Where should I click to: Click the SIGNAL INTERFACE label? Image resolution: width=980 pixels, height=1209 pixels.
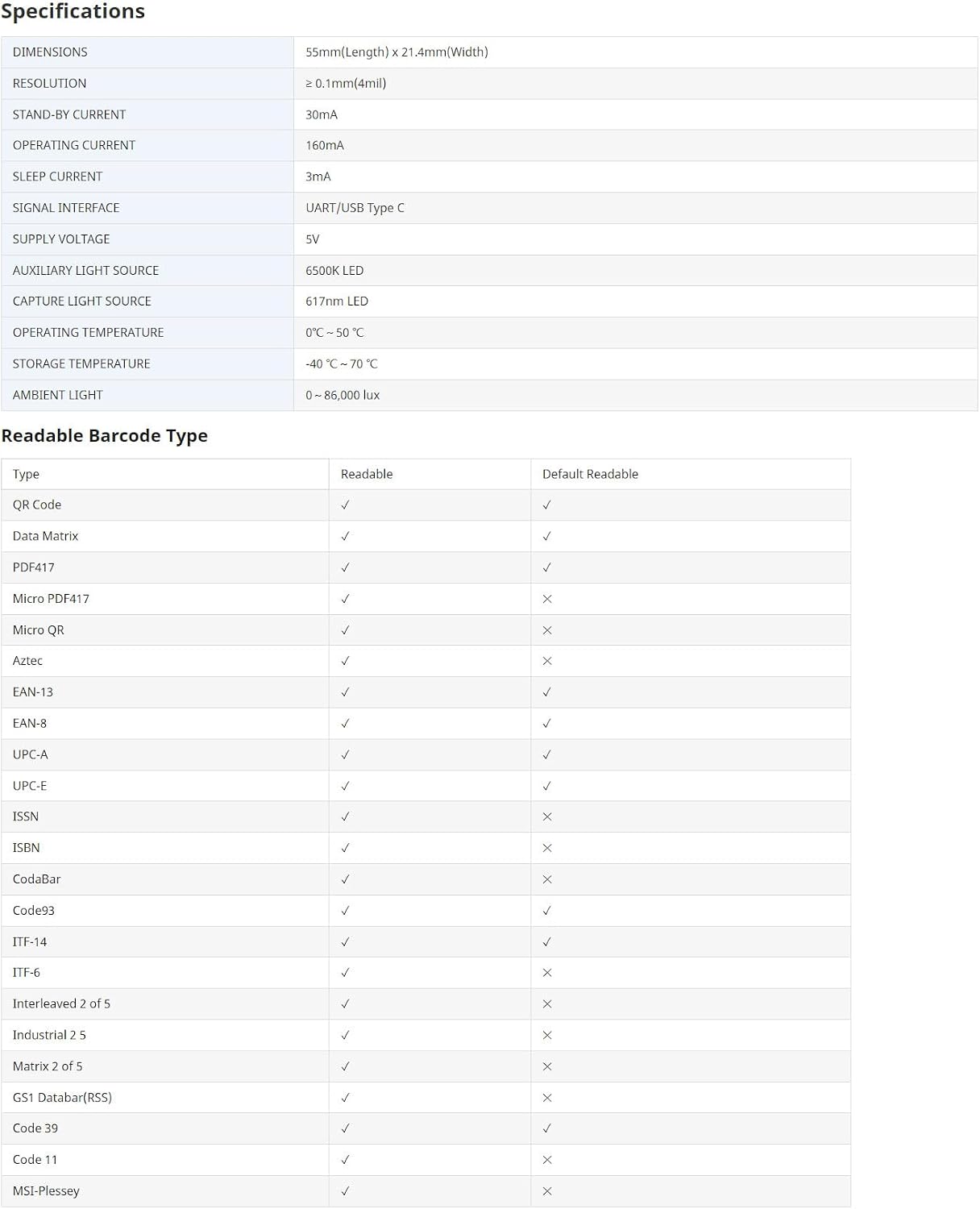[x=66, y=208]
